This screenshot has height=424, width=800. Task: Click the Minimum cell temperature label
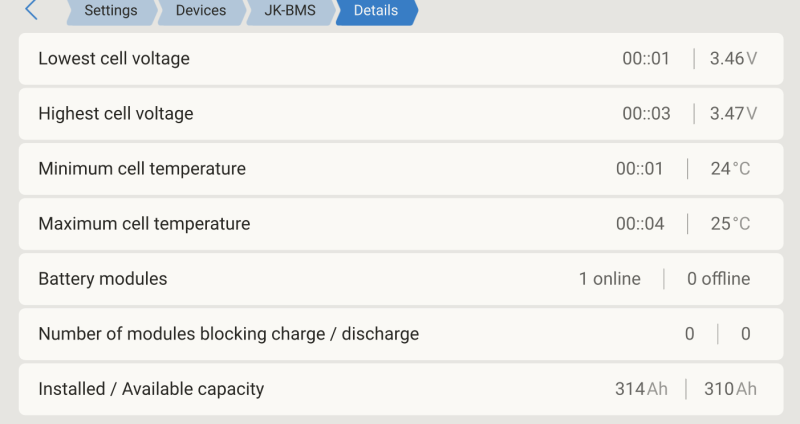click(142, 169)
